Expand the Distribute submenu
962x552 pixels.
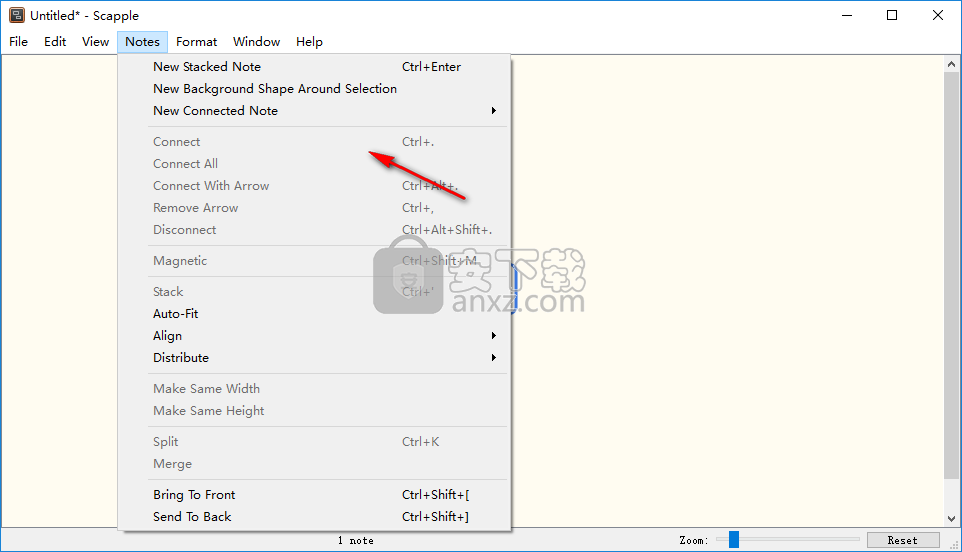[x=314, y=358]
